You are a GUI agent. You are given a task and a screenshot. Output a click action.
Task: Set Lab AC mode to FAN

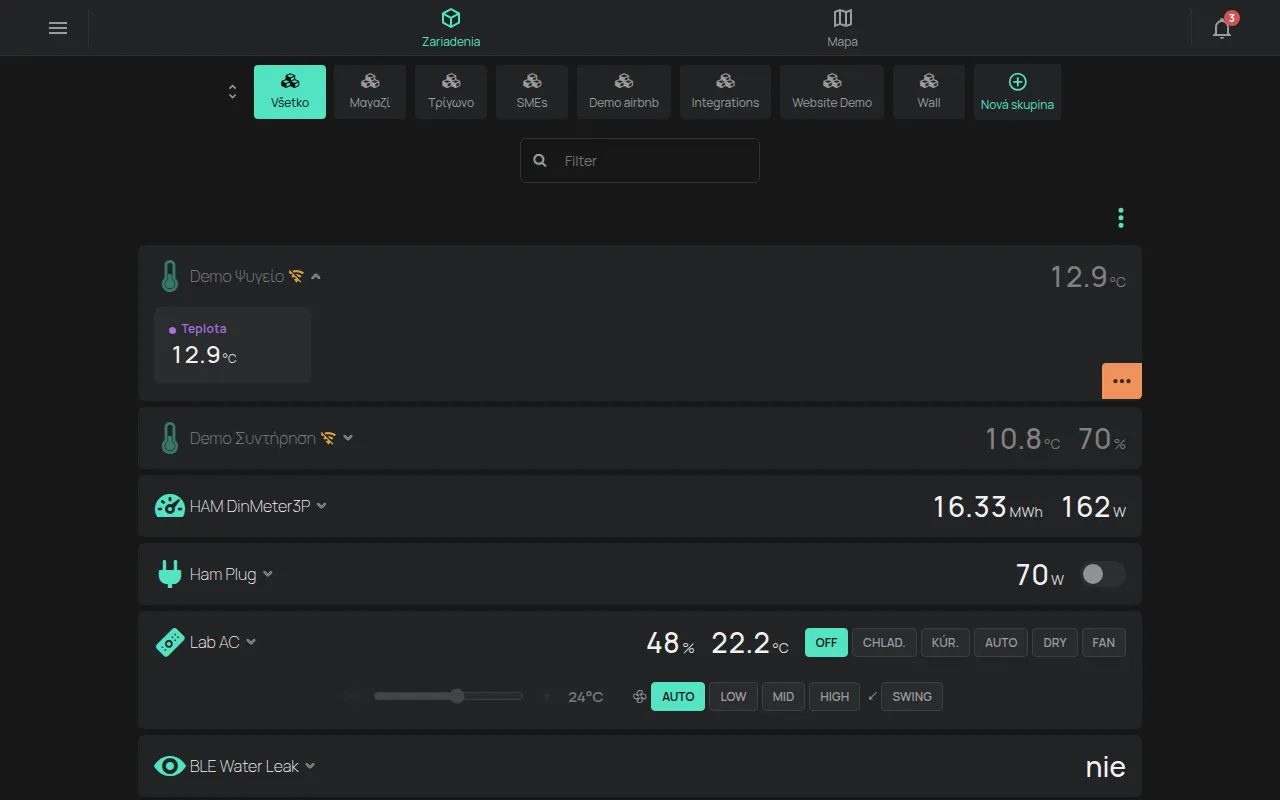click(x=1104, y=642)
